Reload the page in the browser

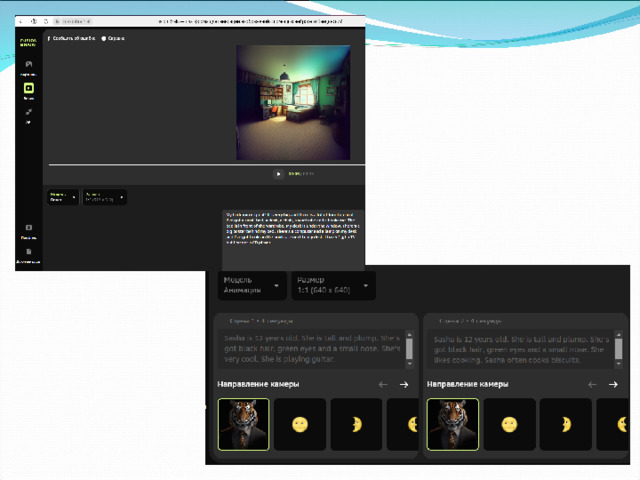click(46, 21)
